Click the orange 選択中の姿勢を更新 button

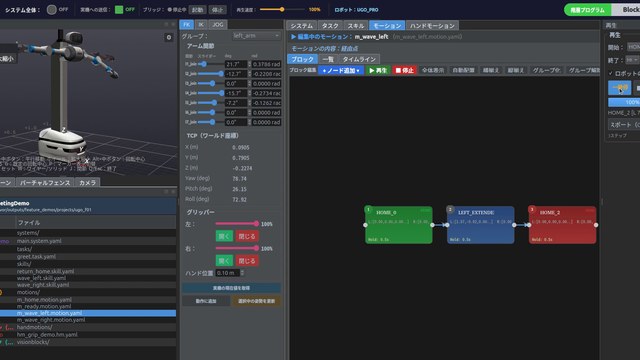[x=256, y=301]
